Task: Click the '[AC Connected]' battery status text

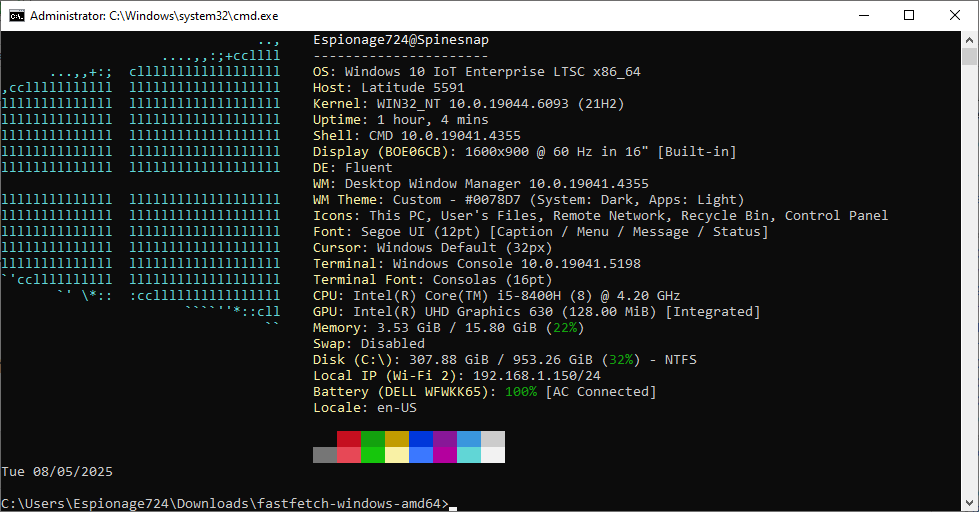Action: tap(601, 392)
